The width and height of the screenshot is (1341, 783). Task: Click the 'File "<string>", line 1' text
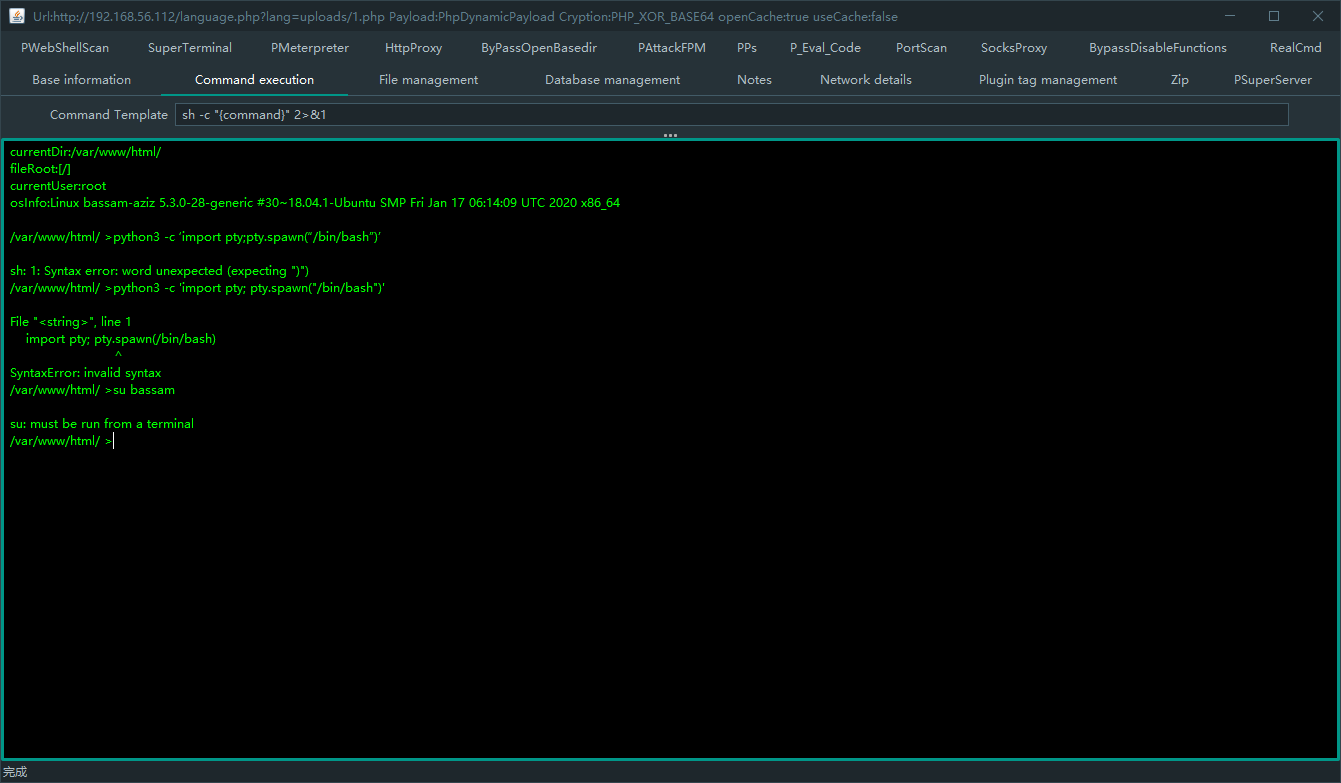tap(70, 322)
